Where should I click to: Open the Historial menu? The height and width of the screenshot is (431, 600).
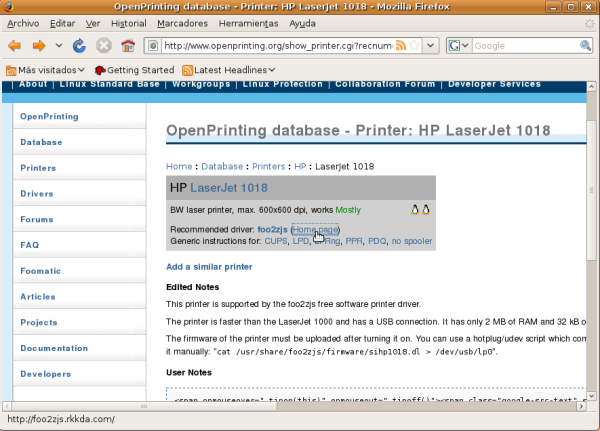coord(129,22)
